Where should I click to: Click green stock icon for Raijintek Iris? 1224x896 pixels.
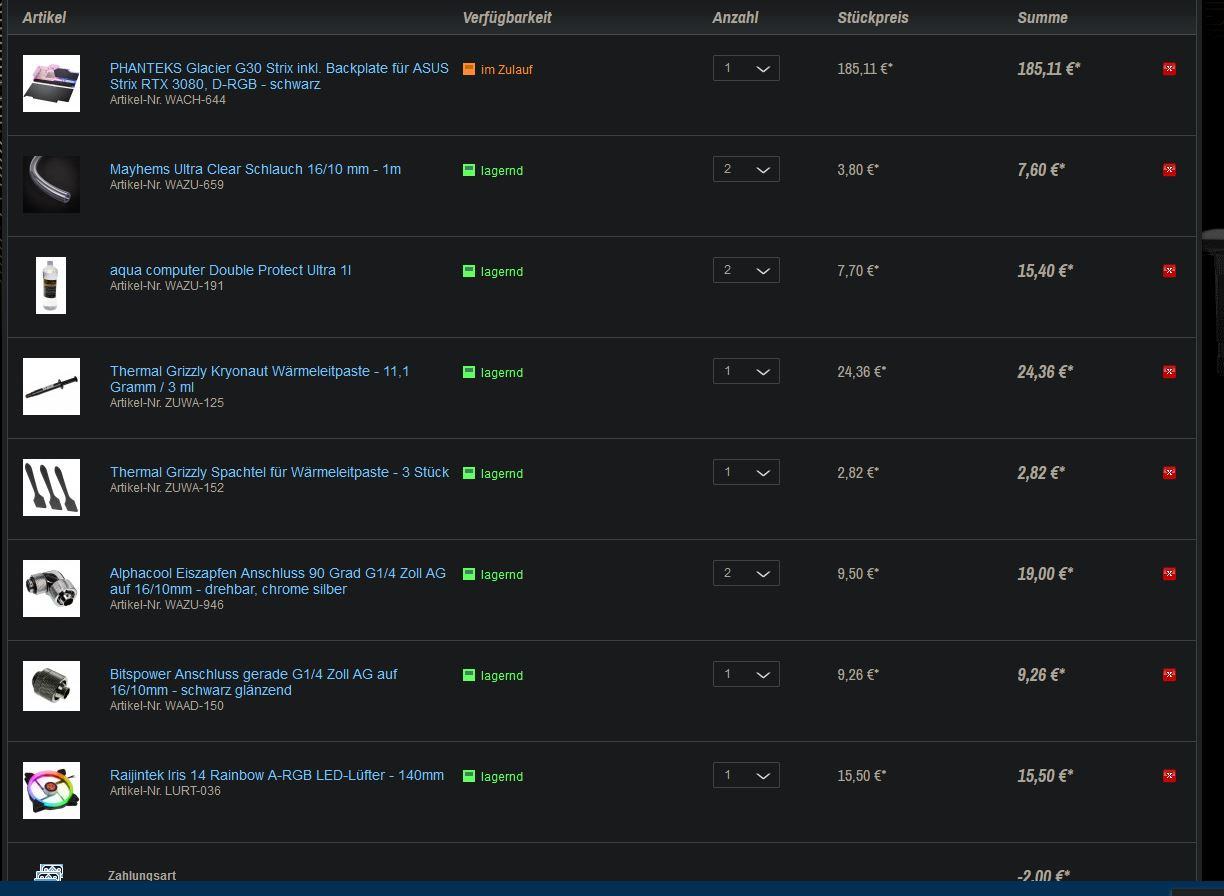tap(469, 776)
